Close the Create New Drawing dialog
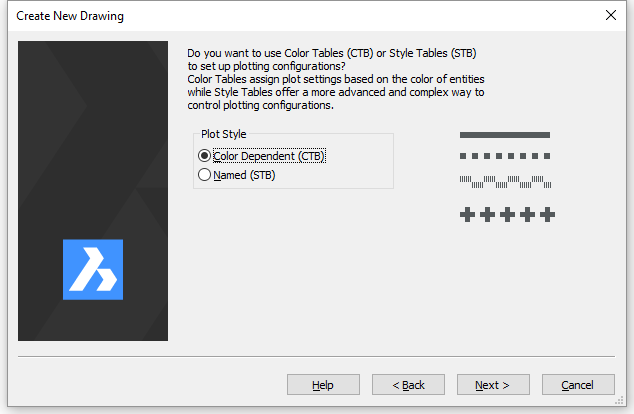The image size is (634, 414). 611,15
